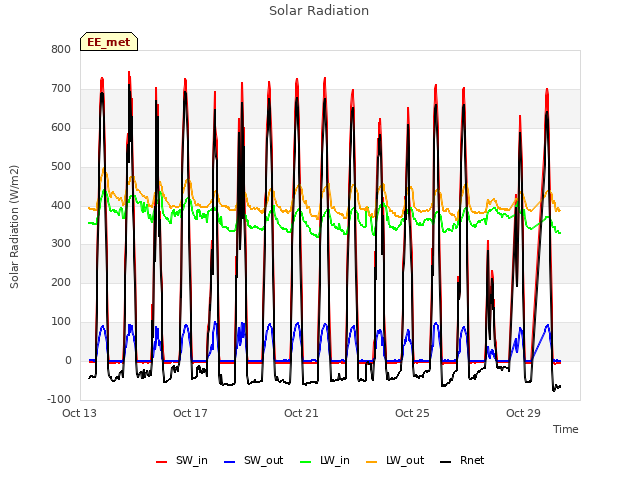Click the Solar Radiation chart title
Image resolution: width=640 pixels, height=480 pixels.
tap(319, 11)
